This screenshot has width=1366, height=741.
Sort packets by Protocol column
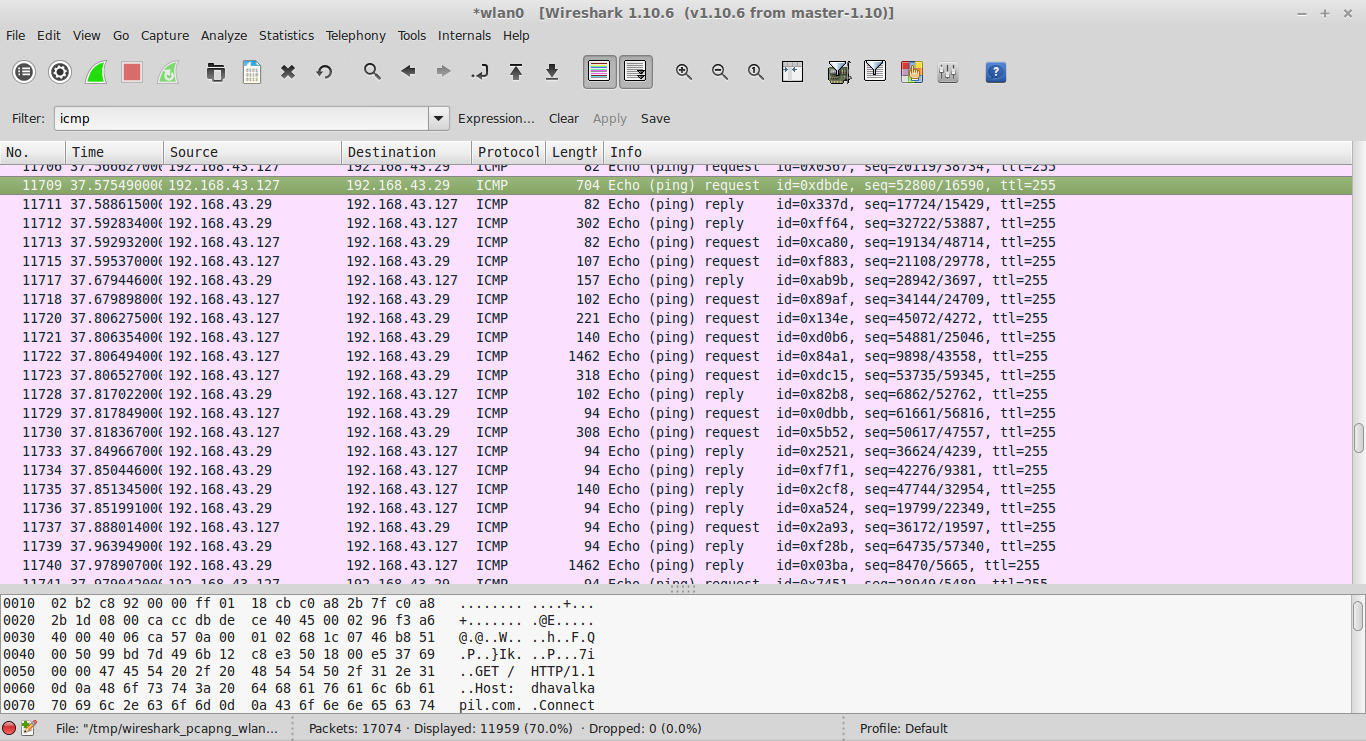click(508, 152)
